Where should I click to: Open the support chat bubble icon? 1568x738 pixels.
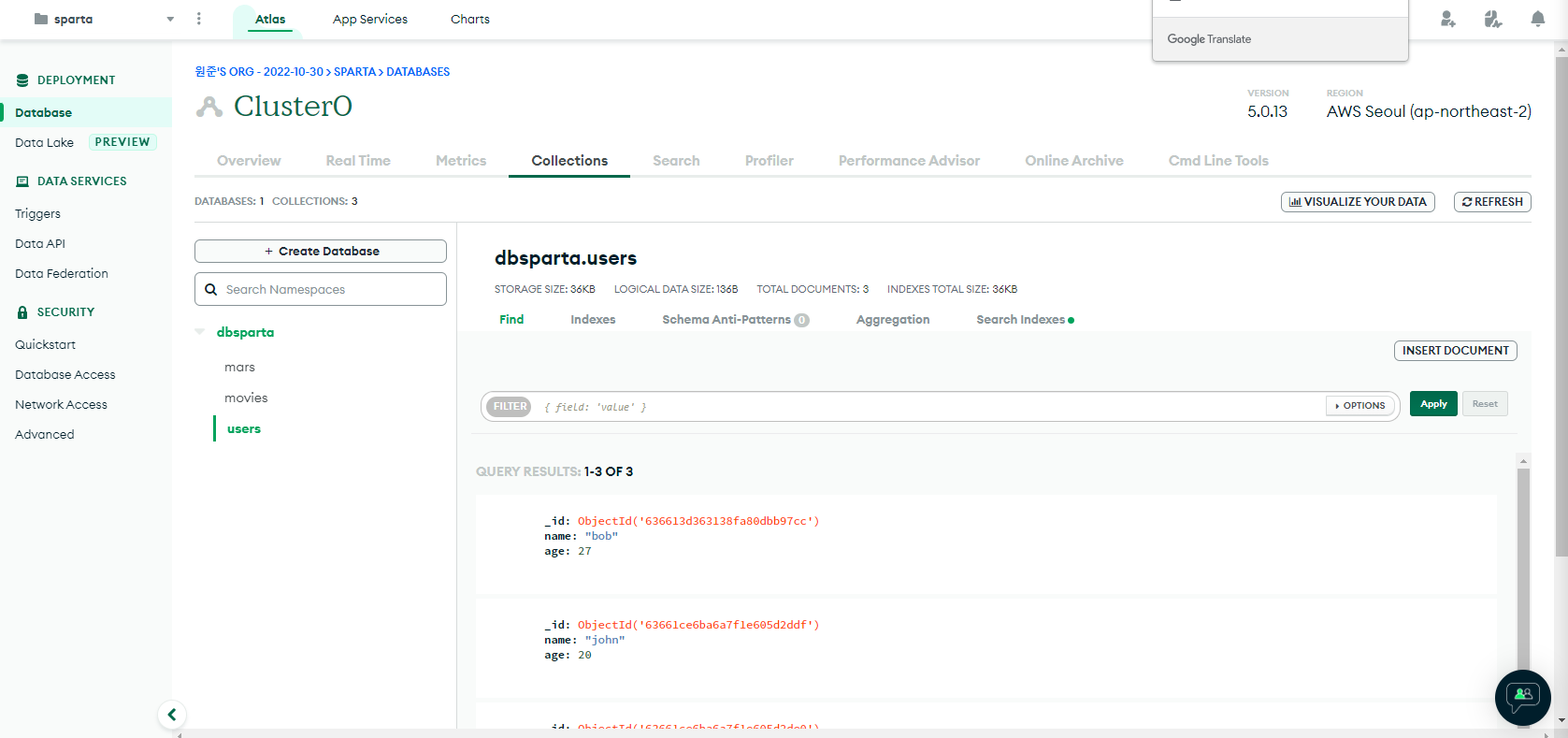pyautogui.click(x=1523, y=697)
